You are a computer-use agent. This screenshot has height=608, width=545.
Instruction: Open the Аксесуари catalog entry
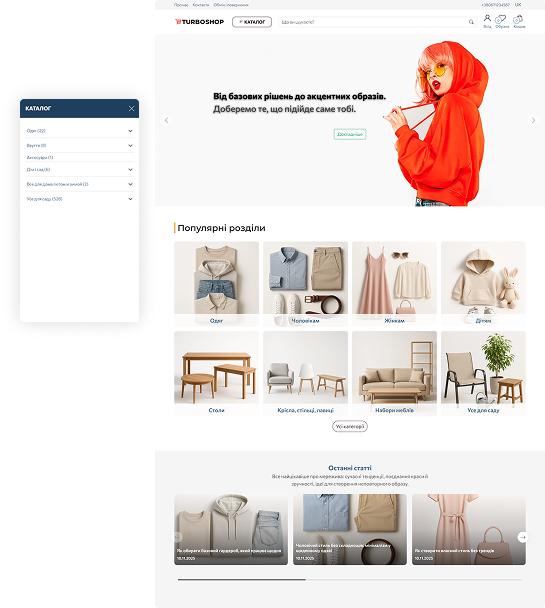[40, 157]
